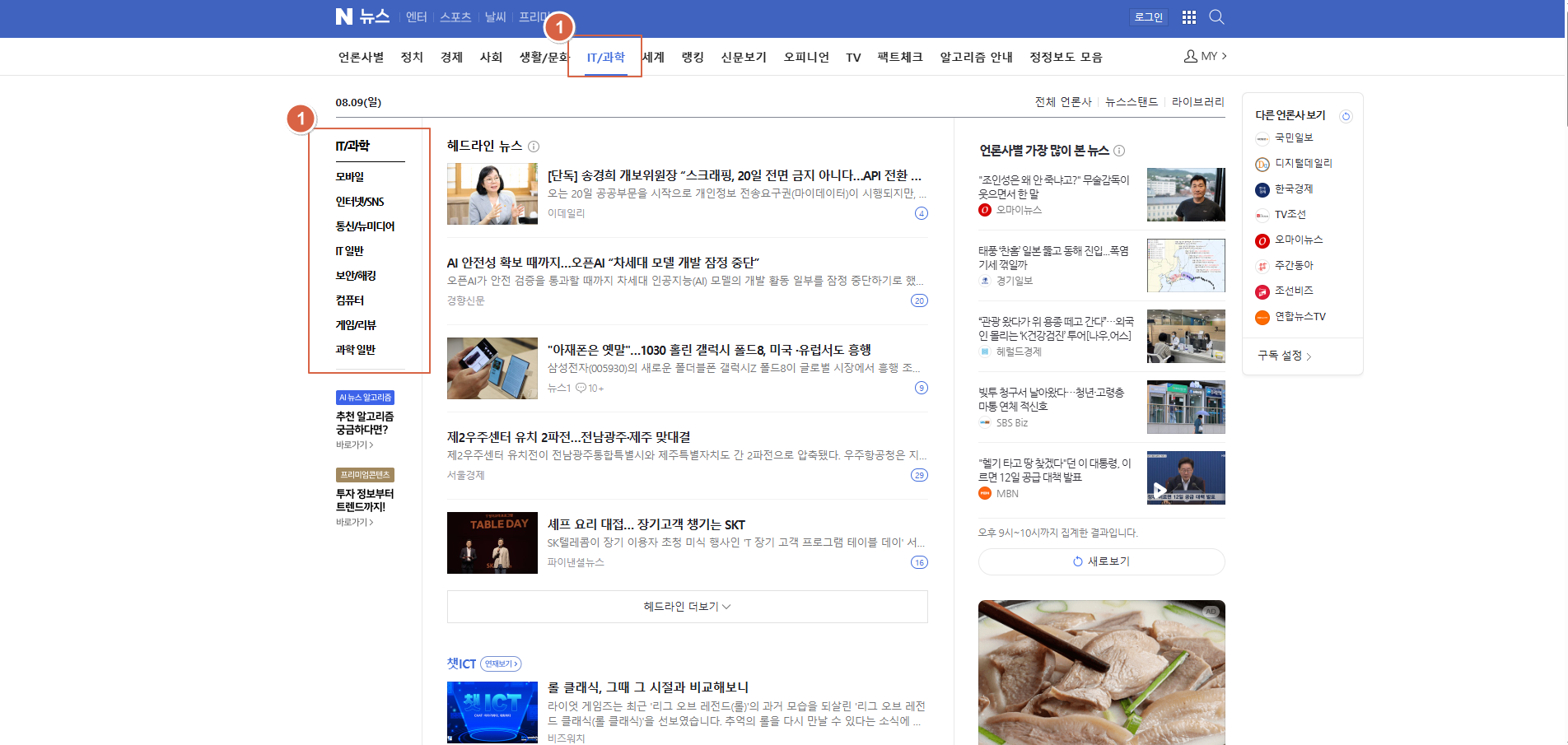The image size is (1568, 745).
Task: Expand 헤드라인 더보기
Action: 687,607
